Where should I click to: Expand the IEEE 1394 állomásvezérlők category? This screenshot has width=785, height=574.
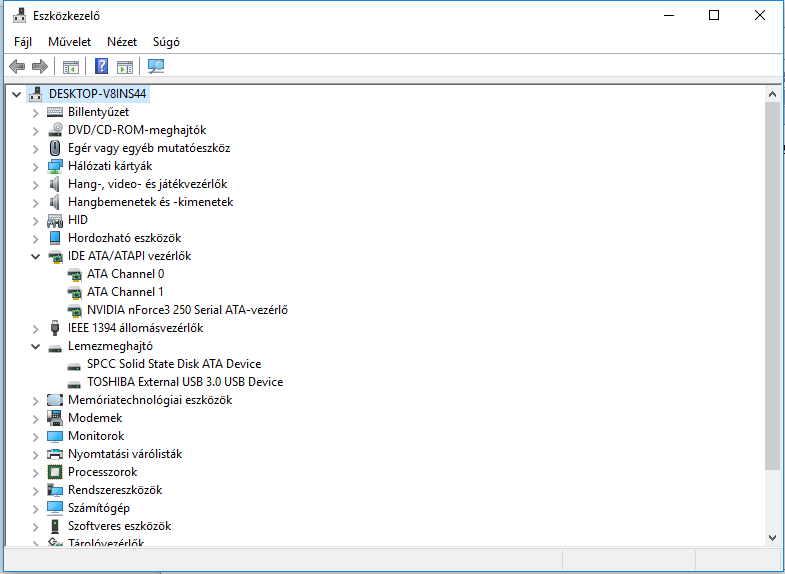(36, 329)
